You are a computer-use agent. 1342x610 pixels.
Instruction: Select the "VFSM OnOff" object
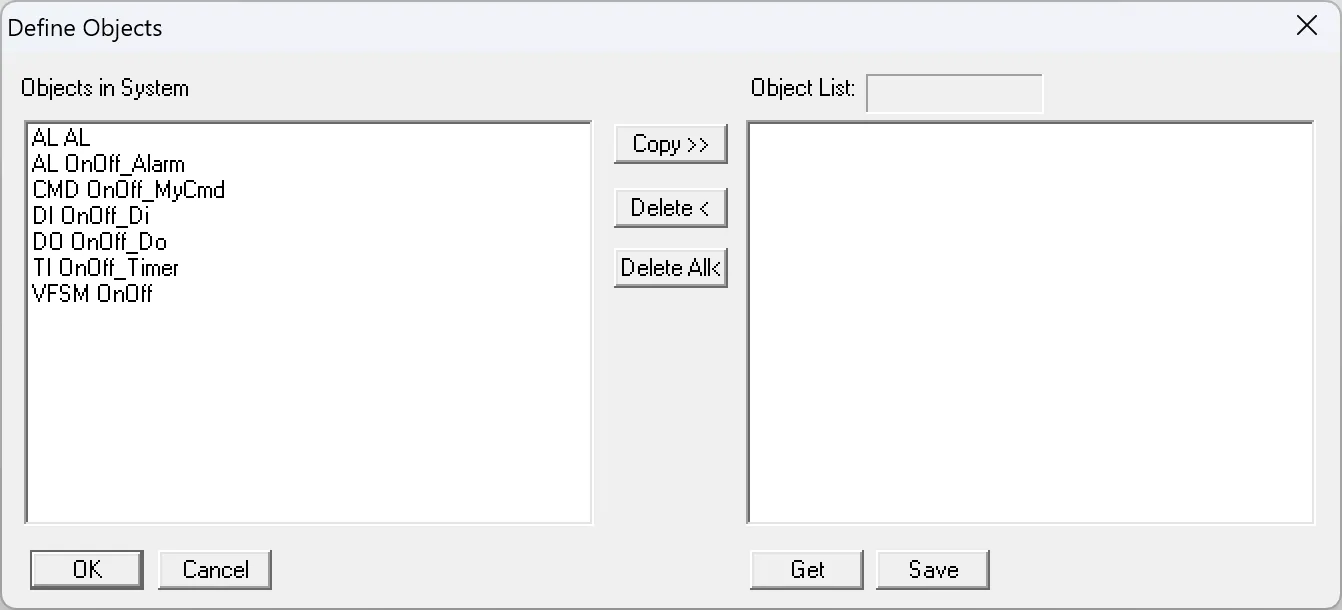pyautogui.click(x=90, y=294)
